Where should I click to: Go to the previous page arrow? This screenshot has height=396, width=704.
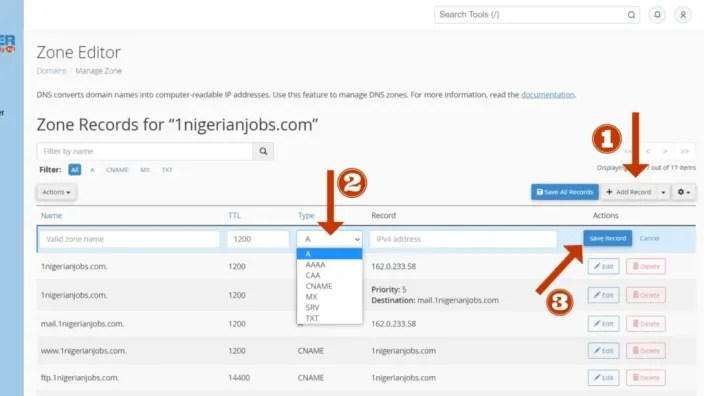(647, 151)
